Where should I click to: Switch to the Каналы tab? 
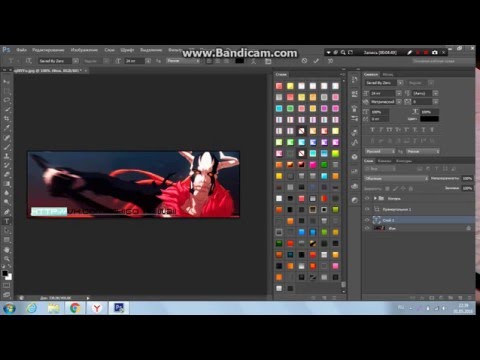[384, 161]
